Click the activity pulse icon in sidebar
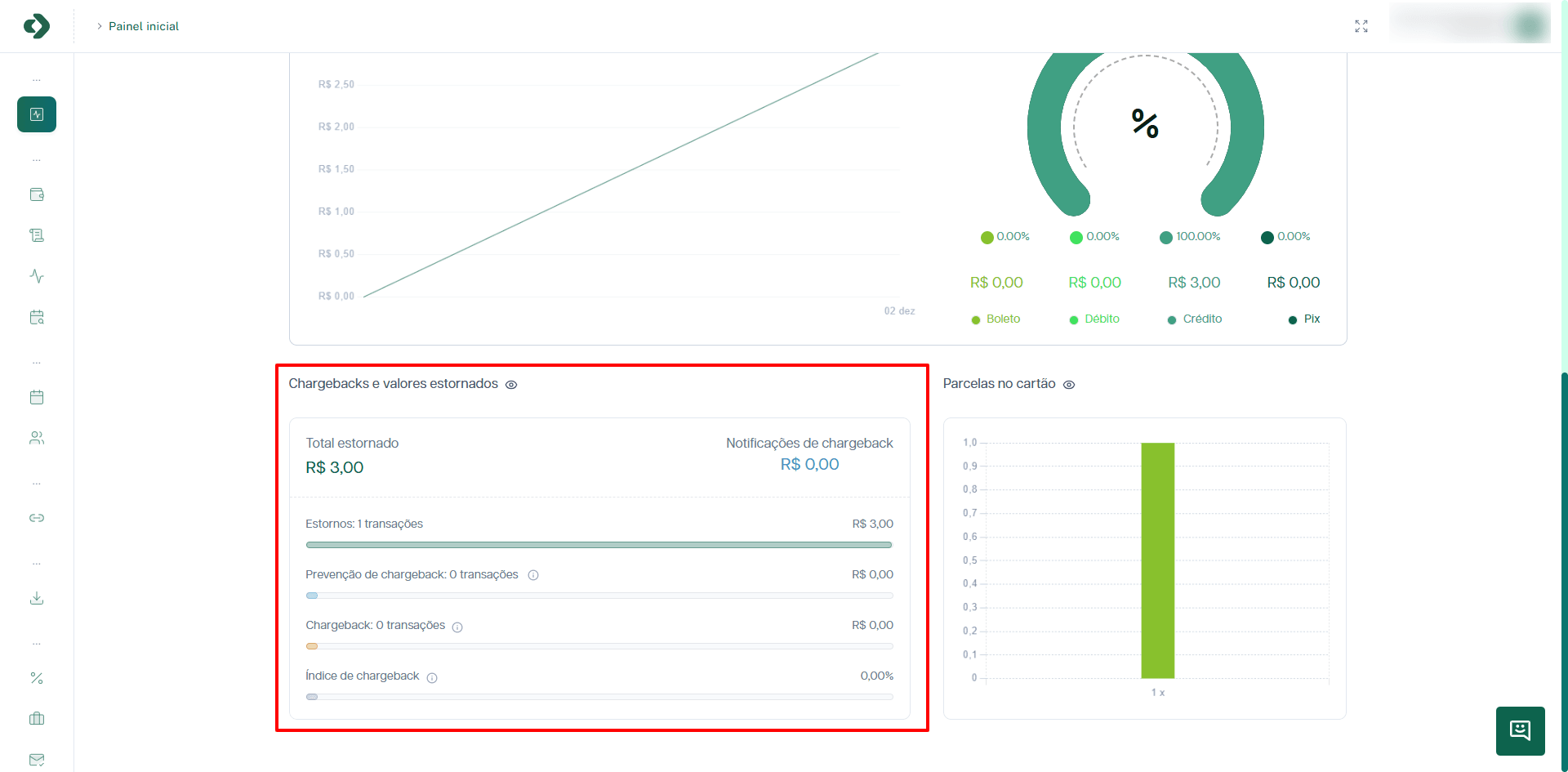The image size is (1568, 772). pos(36,276)
